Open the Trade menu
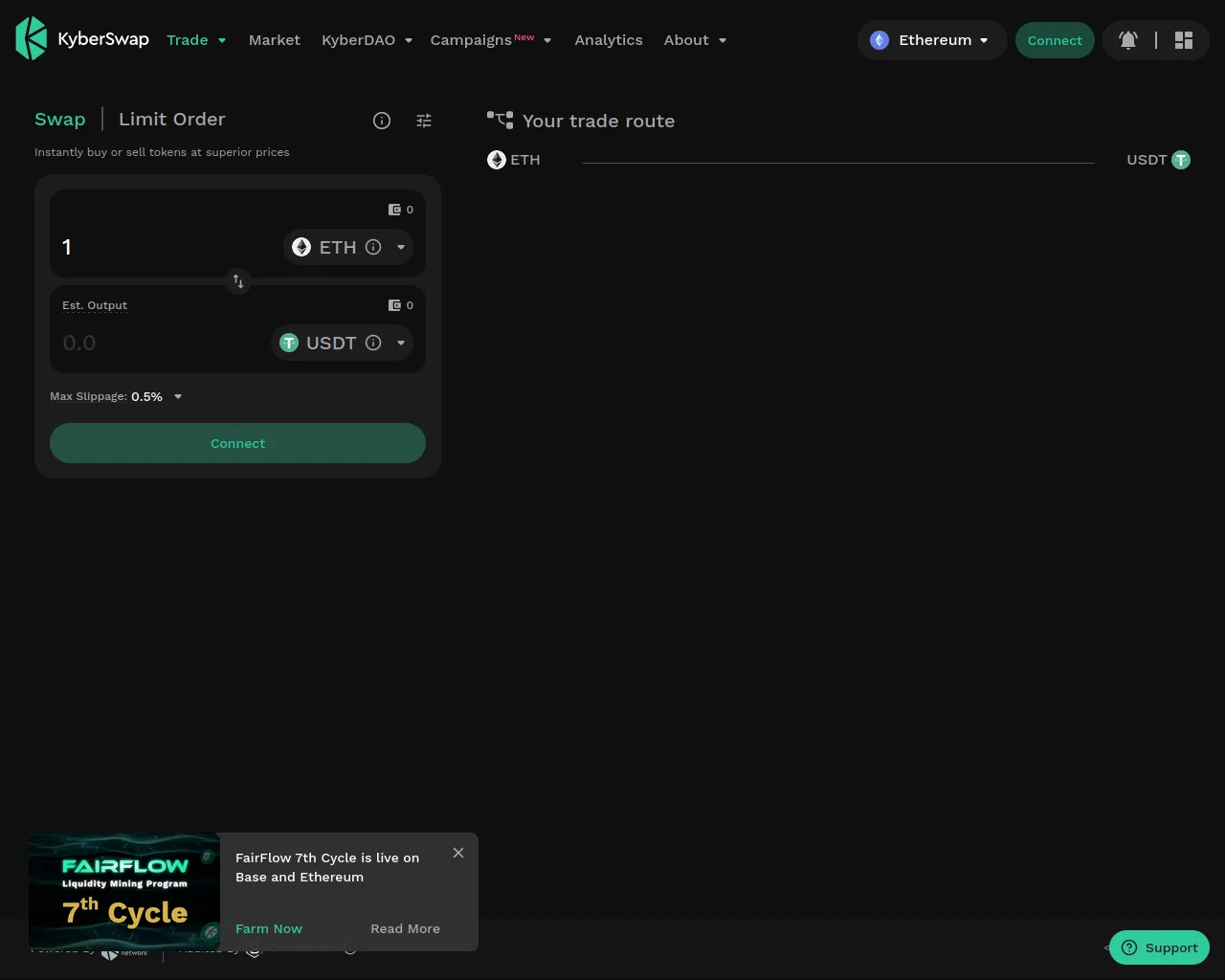The image size is (1225, 980). pos(196,40)
